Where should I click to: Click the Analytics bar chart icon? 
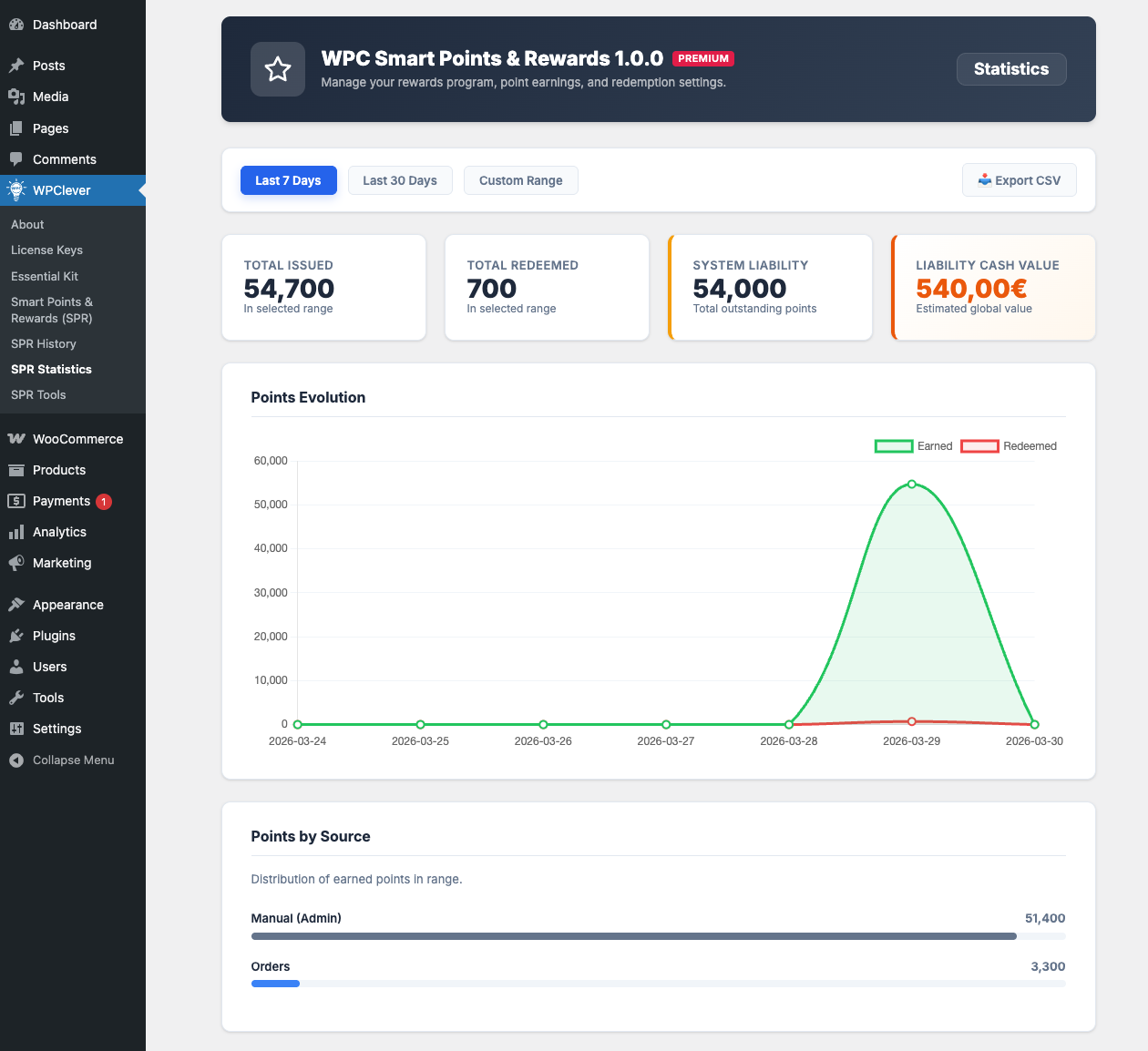tap(16, 532)
